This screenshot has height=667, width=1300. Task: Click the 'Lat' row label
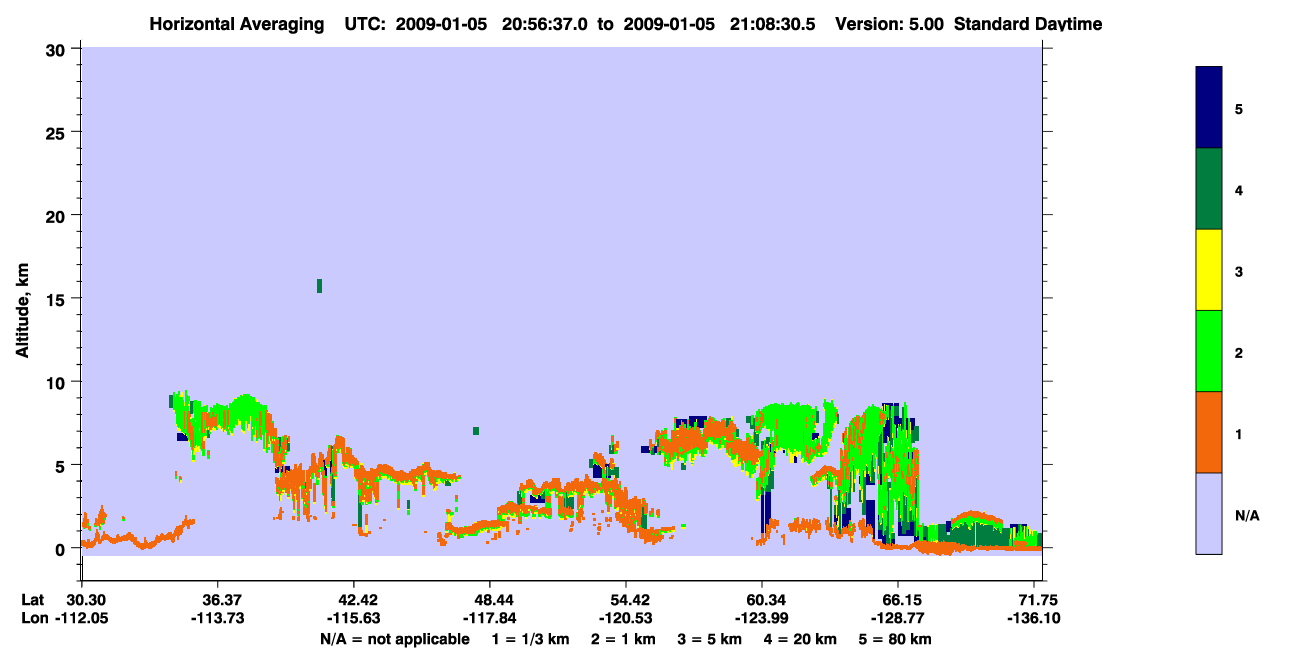point(33,600)
